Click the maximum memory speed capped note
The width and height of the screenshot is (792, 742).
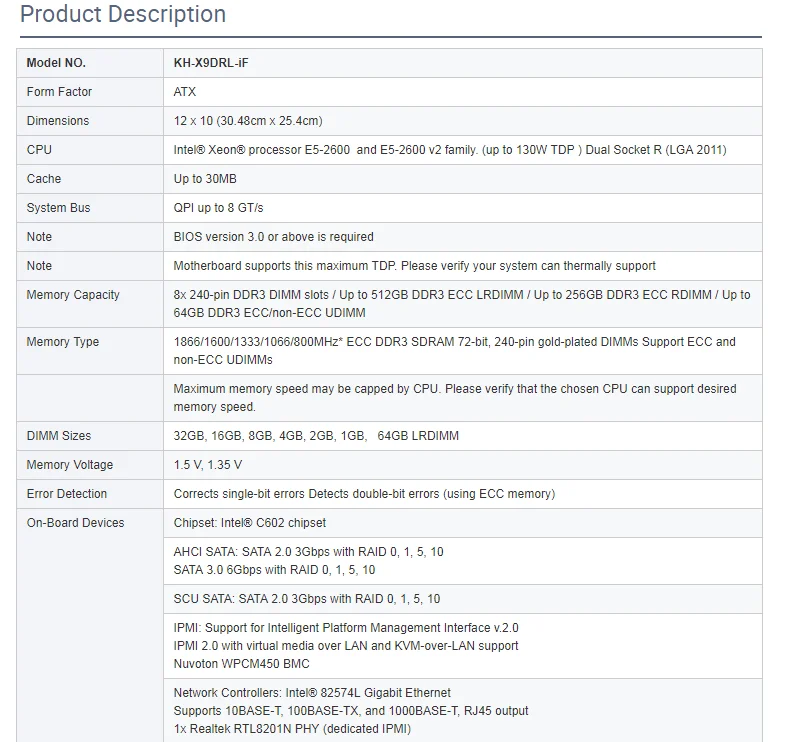455,398
